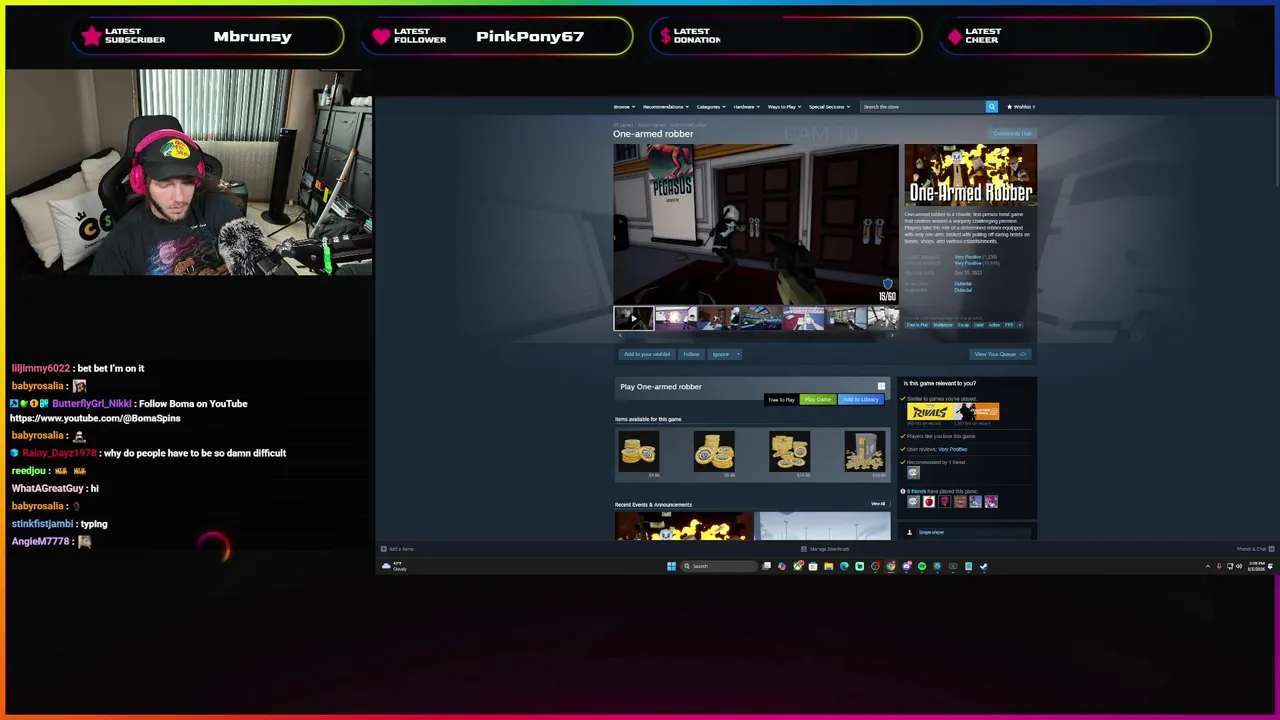1280x720 pixels.
Task: Open the One-Armed Robber header capsule image
Action: coord(970,175)
